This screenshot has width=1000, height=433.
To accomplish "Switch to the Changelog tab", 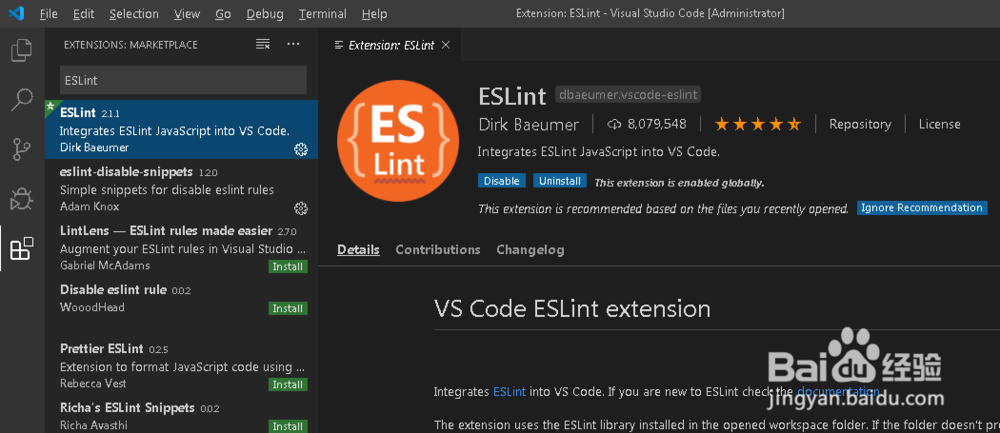I will tap(531, 249).
